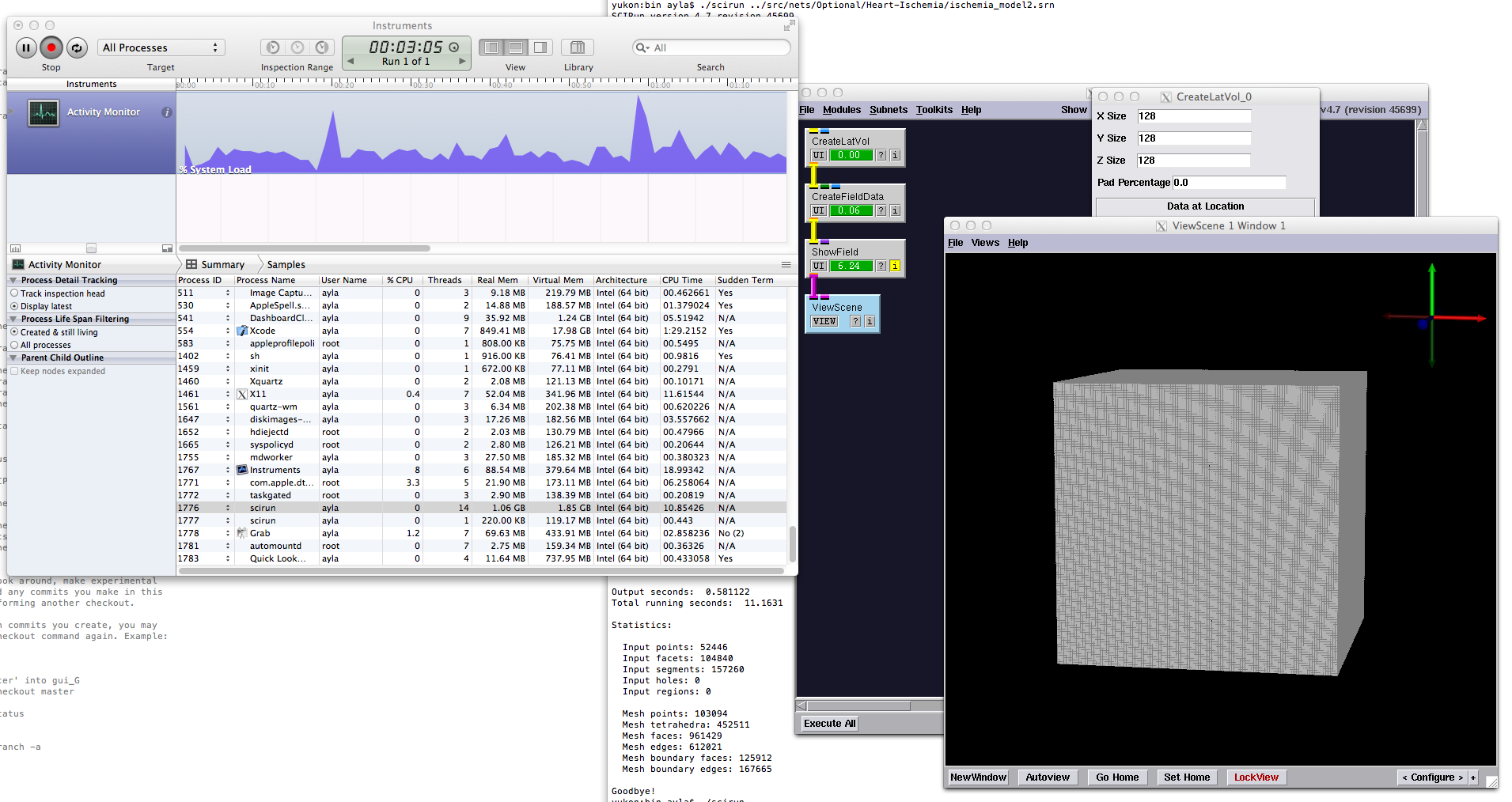
Task: Click the ViewScene VIEW button
Action: click(x=824, y=321)
